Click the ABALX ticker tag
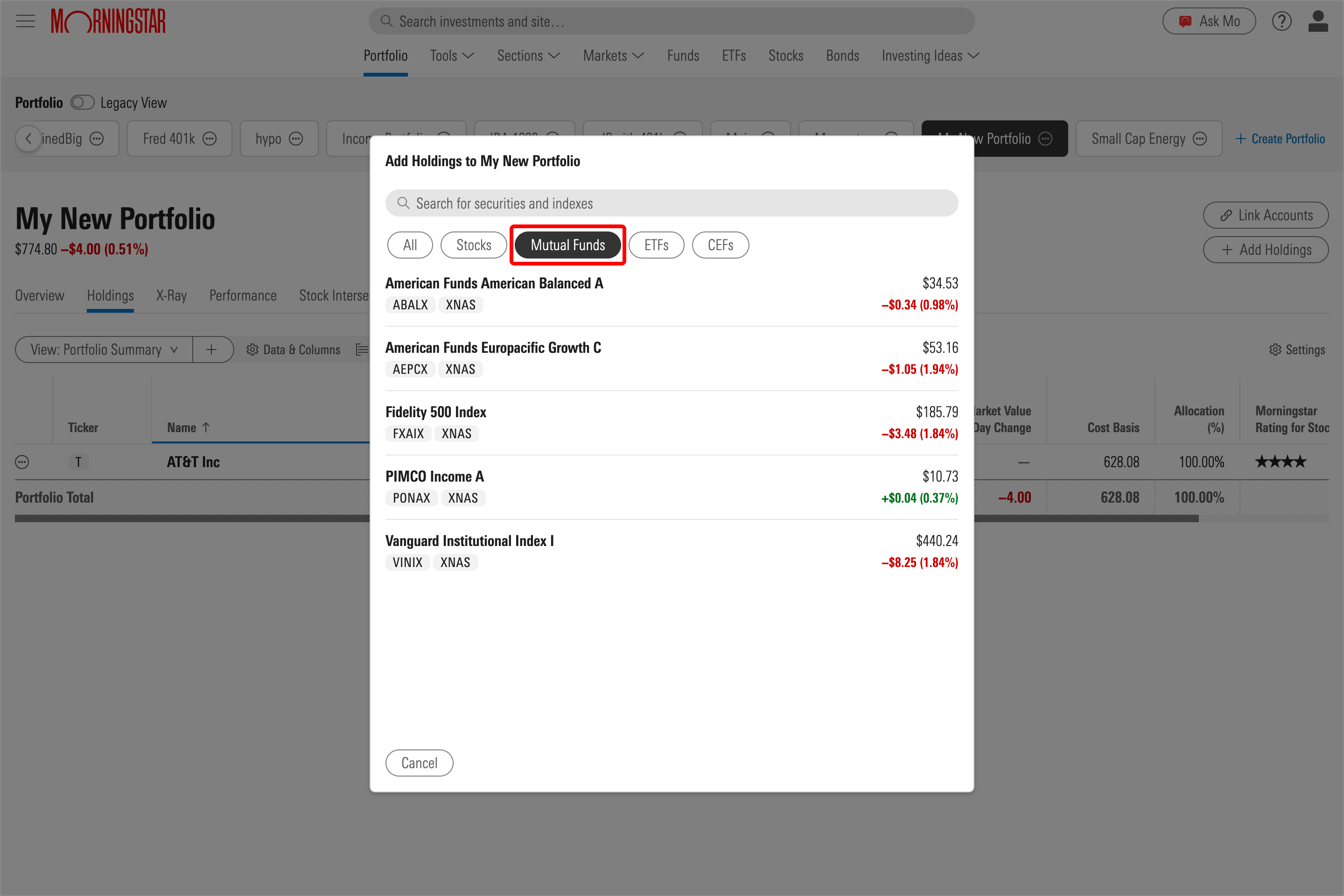 (x=410, y=305)
